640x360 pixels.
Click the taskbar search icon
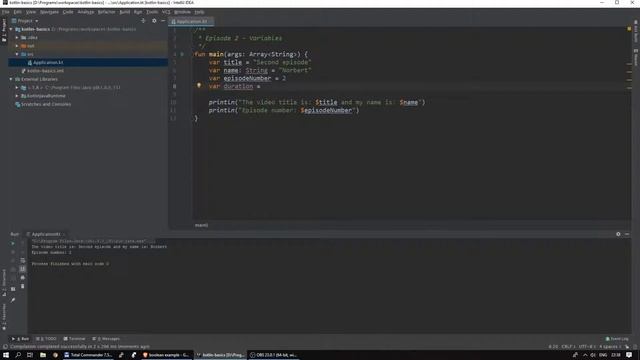click(18, 355)
